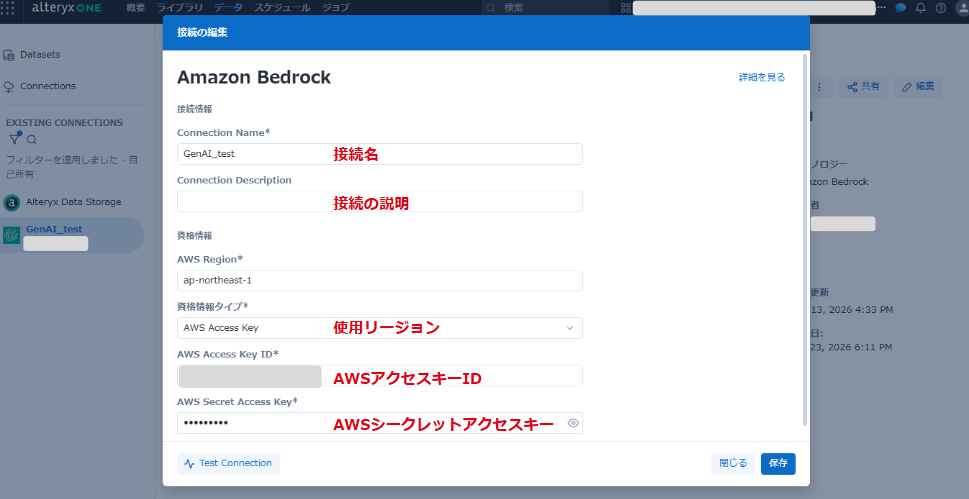Select GenAI_test connection in the list
The image size is (969, 499).
pyautogui.click(x=72, y=235)
